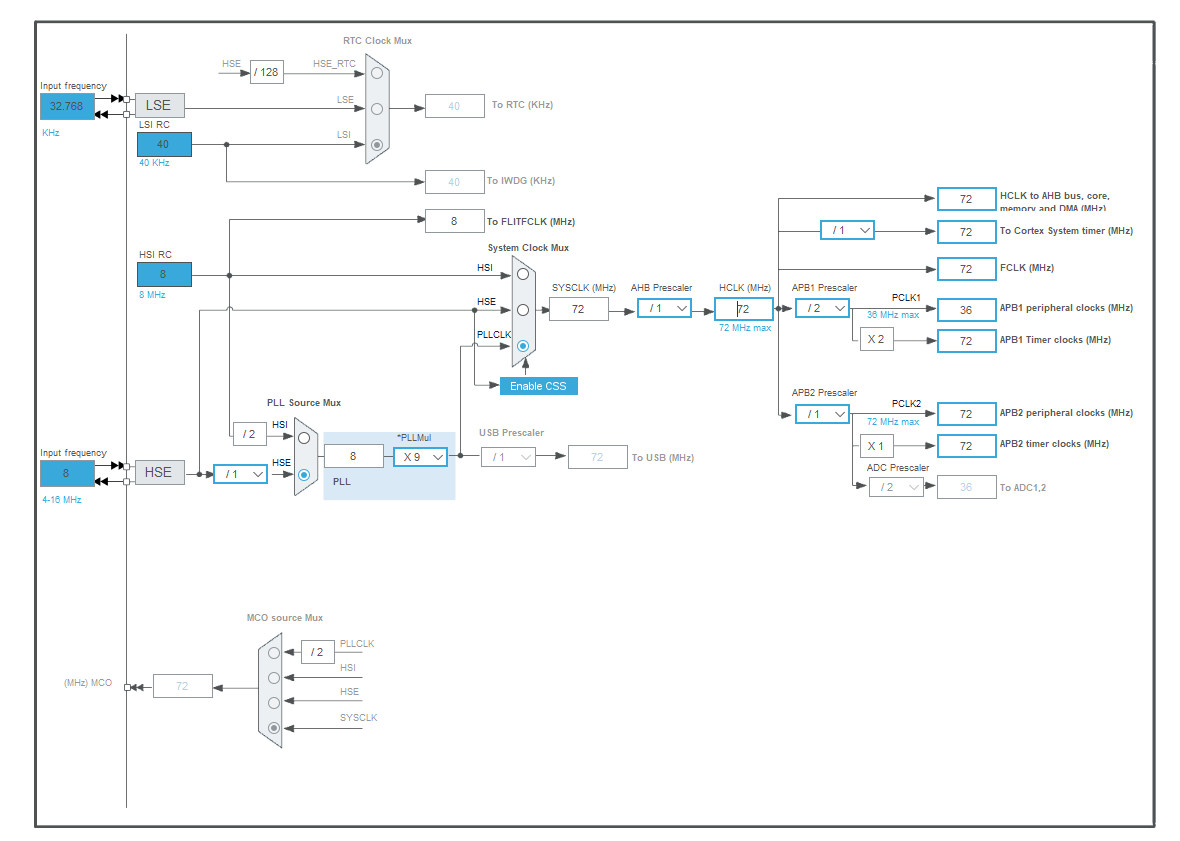This screenshot has width=1180, height=841.
Task: Click the LSE 32.768 KHz frequency field
Action: click(67, 106)
